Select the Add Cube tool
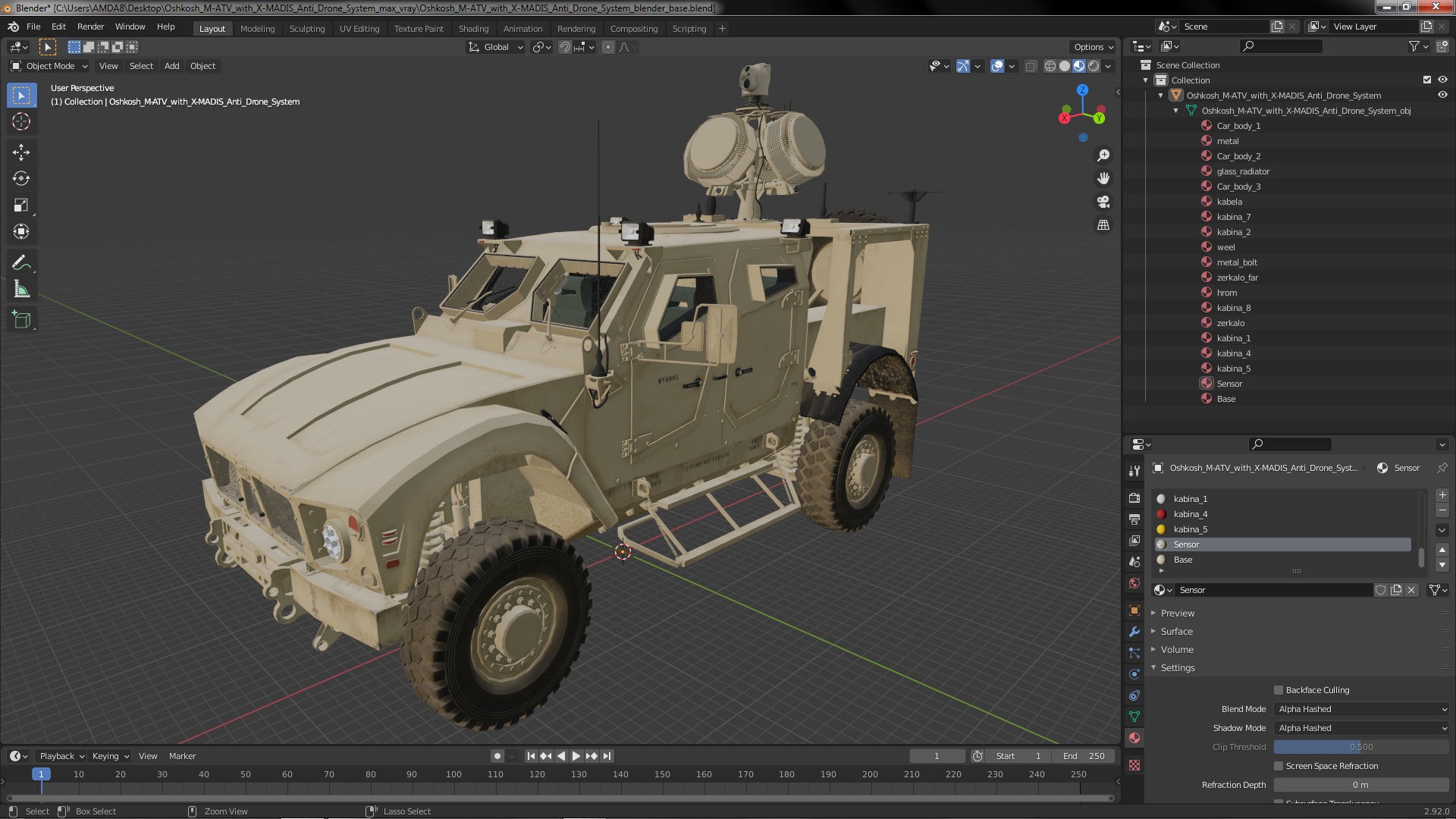This screenshot has height=819, width=1456. tap(21, 320)
